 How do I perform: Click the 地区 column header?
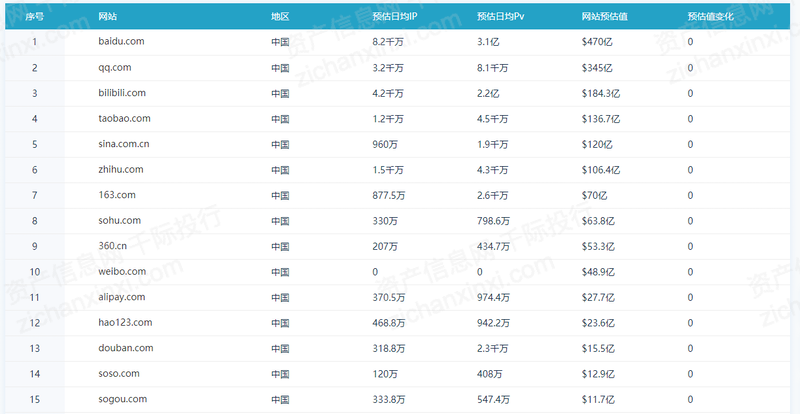[280, 16]
